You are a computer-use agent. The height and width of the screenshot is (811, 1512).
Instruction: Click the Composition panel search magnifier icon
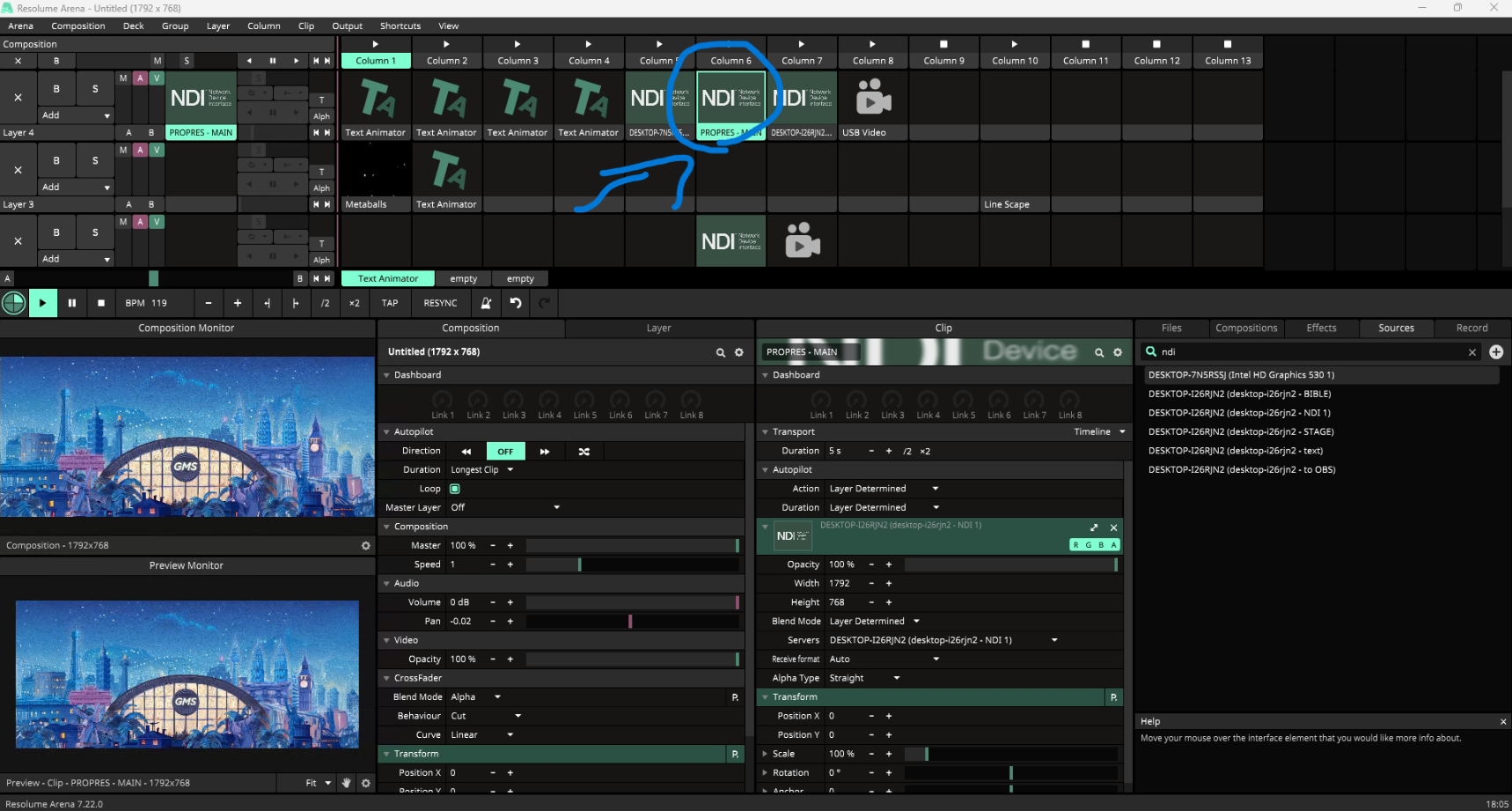721,352
